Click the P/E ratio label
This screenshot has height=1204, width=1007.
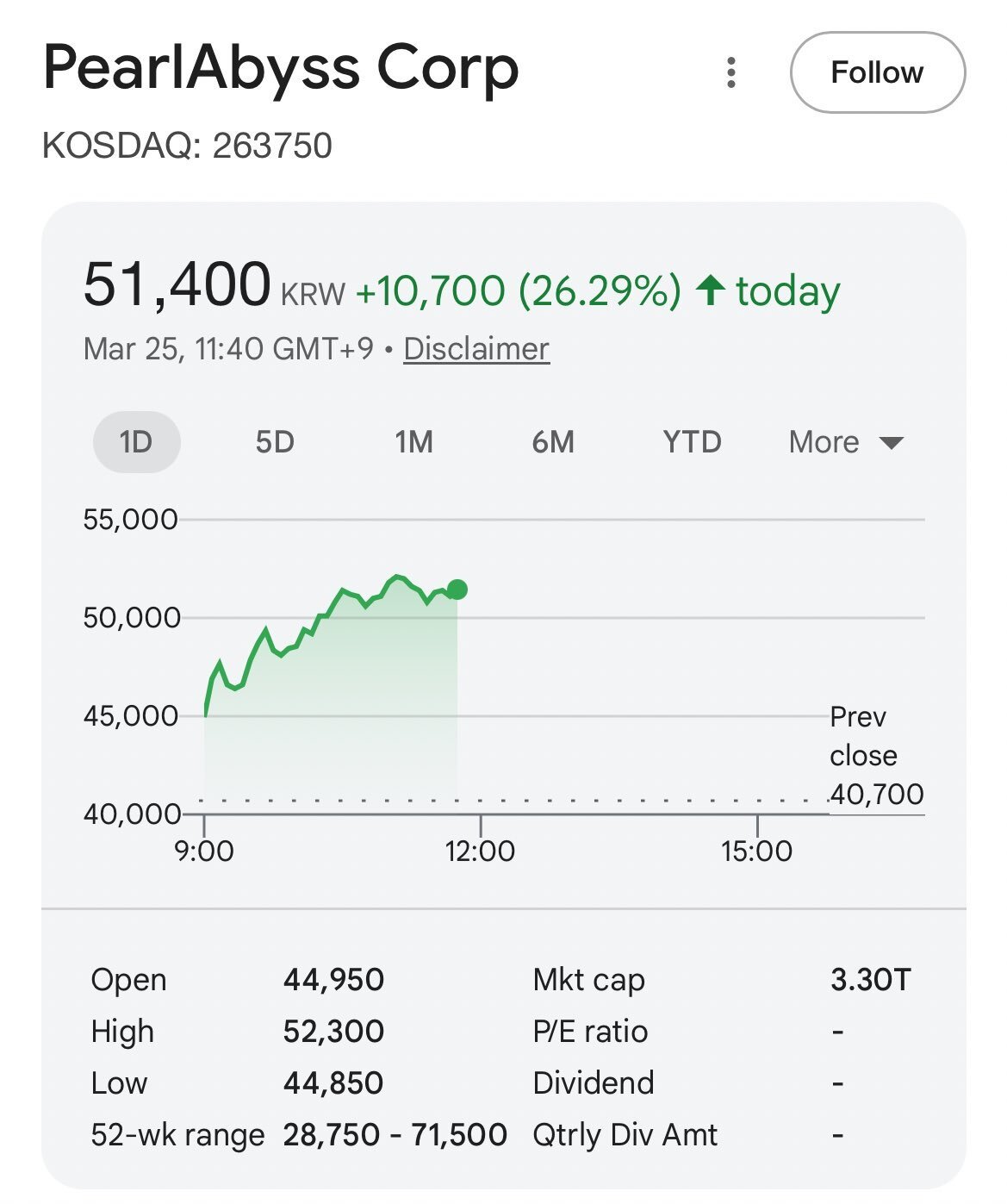590,1032
